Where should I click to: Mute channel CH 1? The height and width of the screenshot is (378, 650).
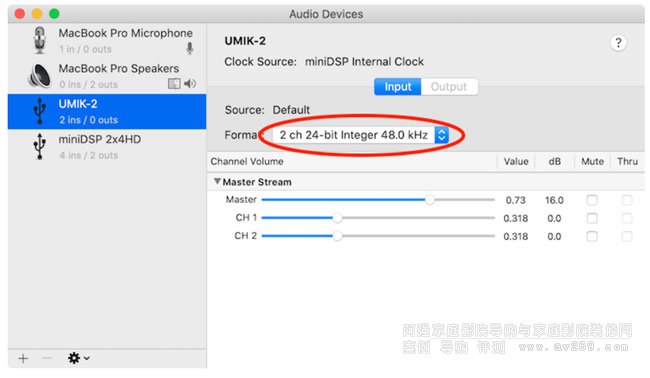592,218
